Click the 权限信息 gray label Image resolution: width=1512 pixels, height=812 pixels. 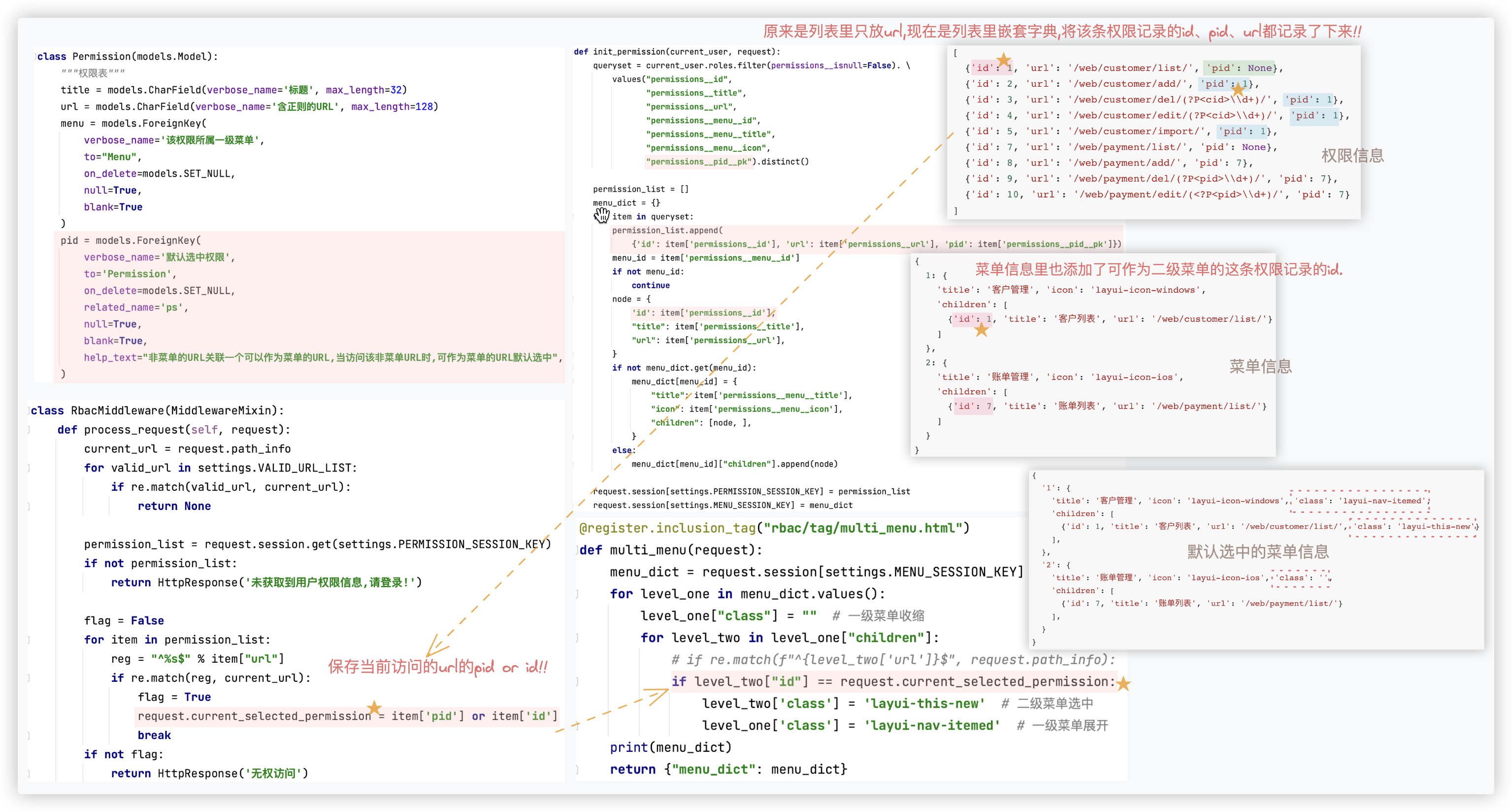[x=1352, y=156]
